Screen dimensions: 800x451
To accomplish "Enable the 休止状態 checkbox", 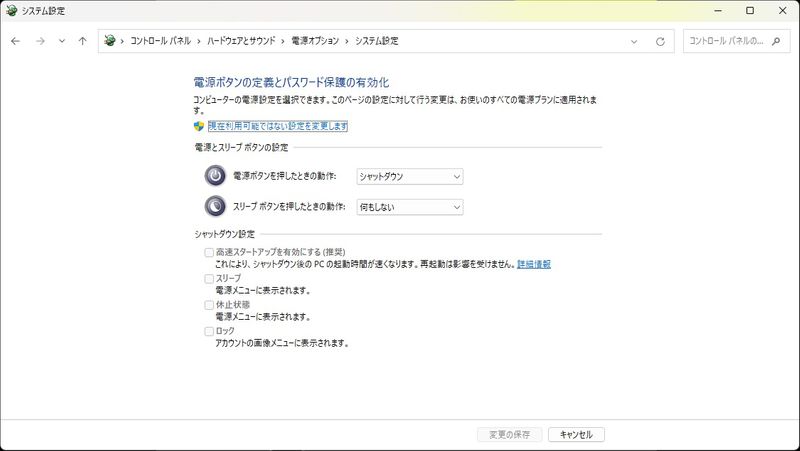I will [209, 305].
